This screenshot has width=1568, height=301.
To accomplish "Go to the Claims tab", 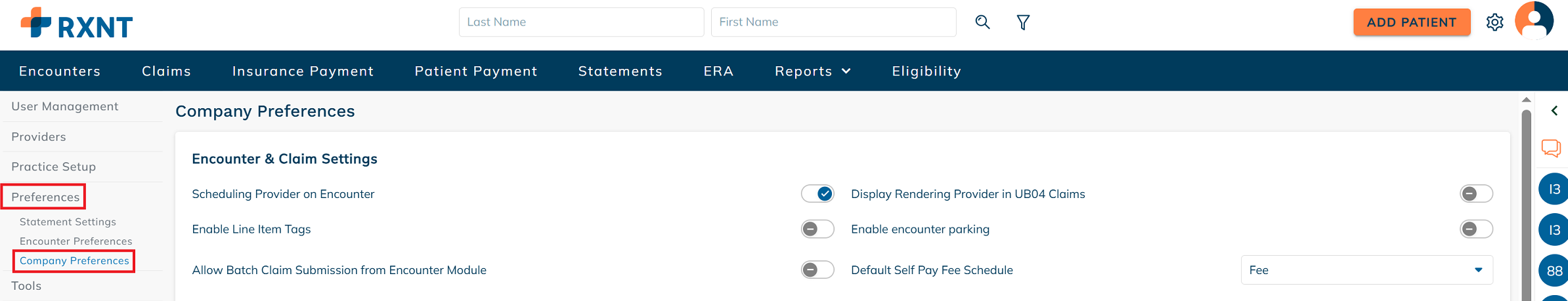I will click(x=166, y=71).
